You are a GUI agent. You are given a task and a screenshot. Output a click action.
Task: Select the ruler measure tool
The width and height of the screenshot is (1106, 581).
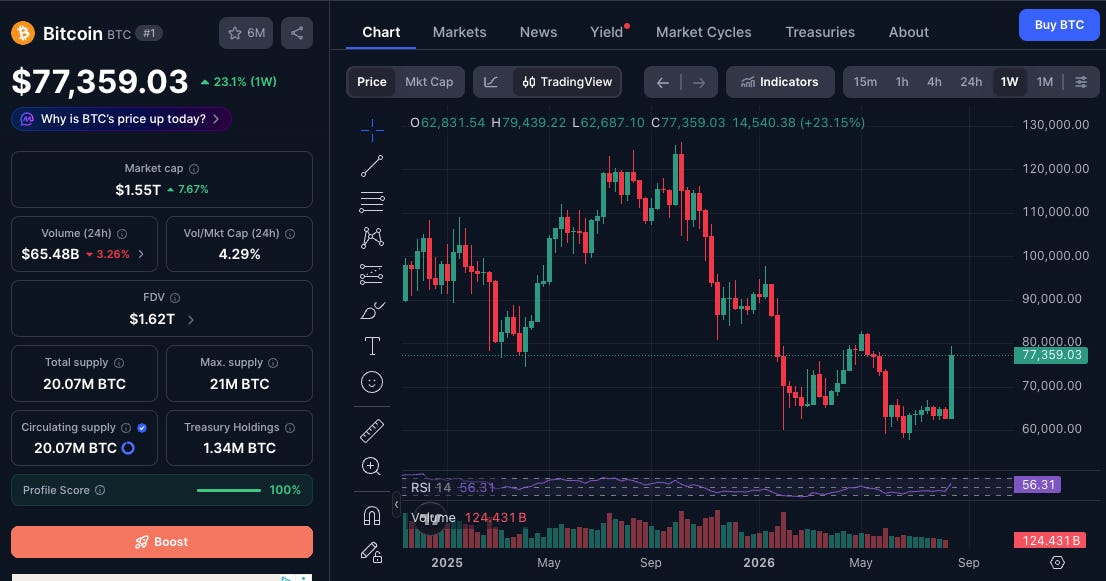(x=372, y=430)
